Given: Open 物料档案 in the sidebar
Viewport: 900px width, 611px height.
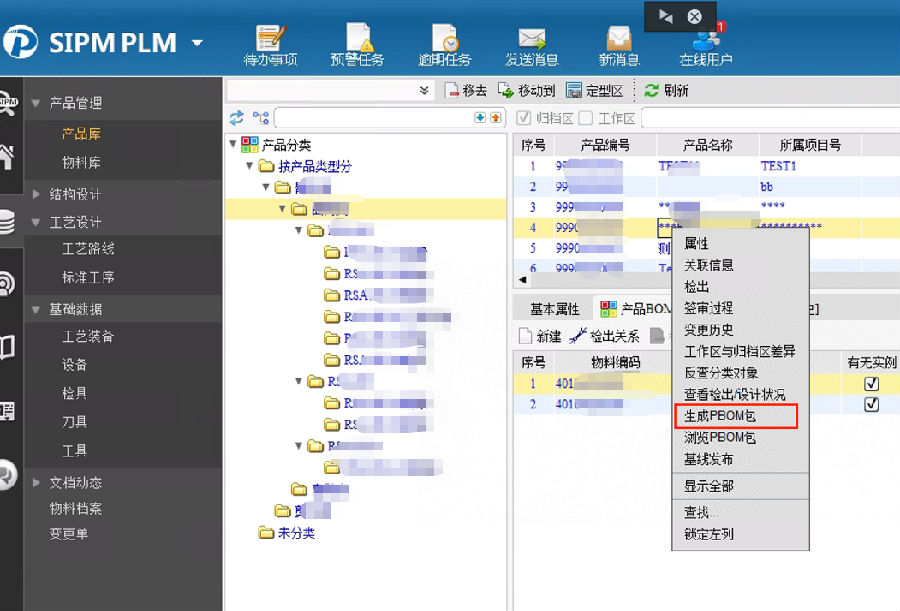Looking at the screenshot, I should (x=75, y=508).
